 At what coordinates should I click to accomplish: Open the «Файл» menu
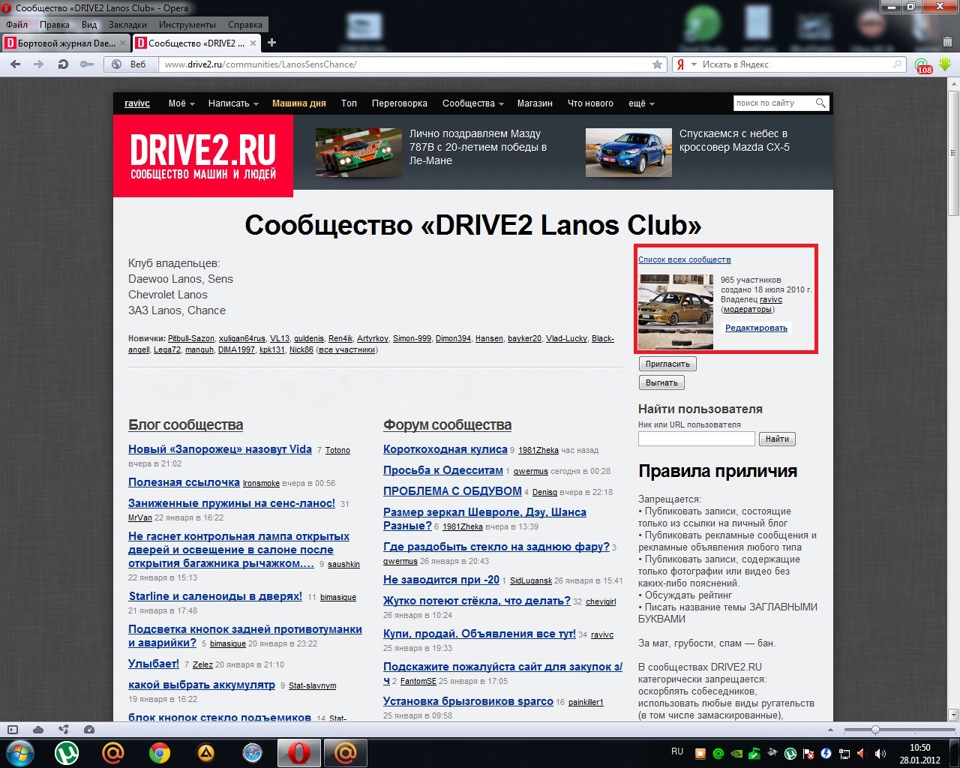pyautogui.click(x=17, y=24)
